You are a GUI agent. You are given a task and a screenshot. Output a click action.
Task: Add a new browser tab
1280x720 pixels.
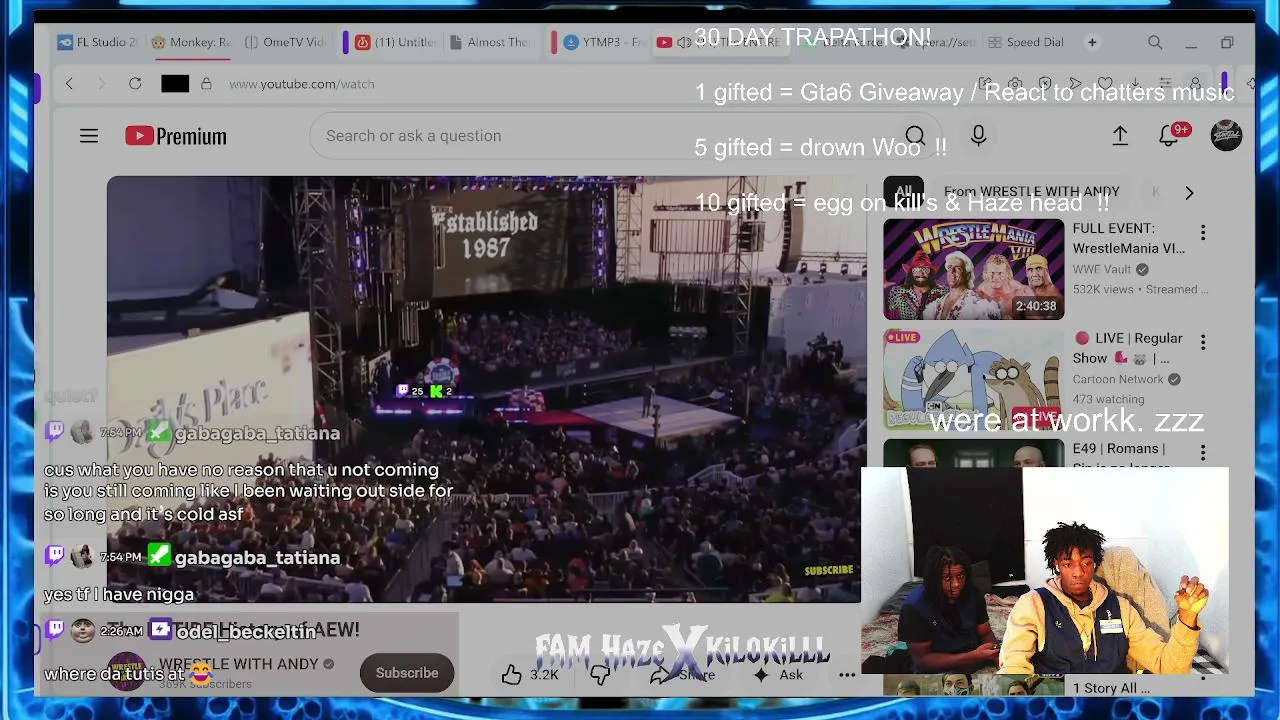click(1092, 43)
